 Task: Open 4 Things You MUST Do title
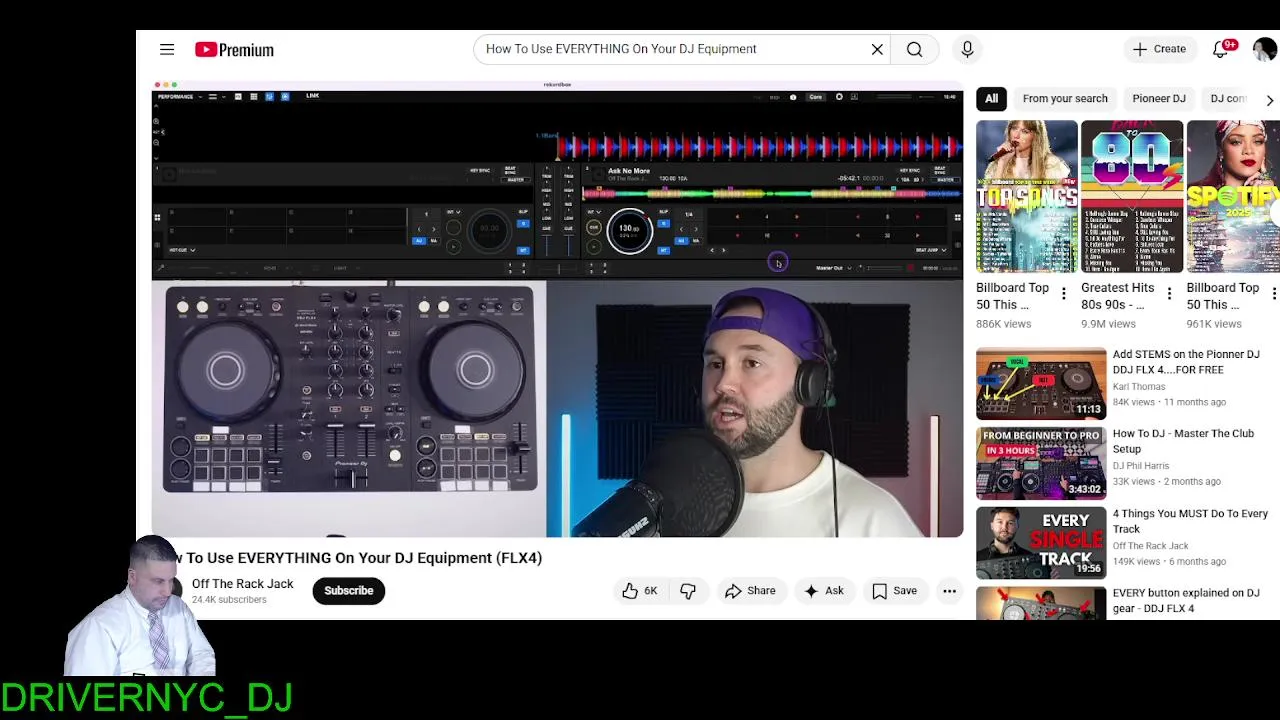click(1190, 521)
